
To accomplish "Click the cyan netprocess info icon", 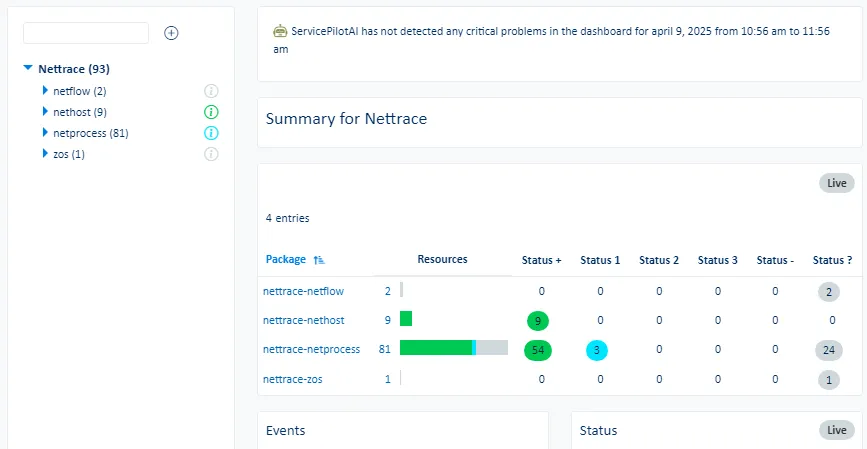I will tap(211, 133).
